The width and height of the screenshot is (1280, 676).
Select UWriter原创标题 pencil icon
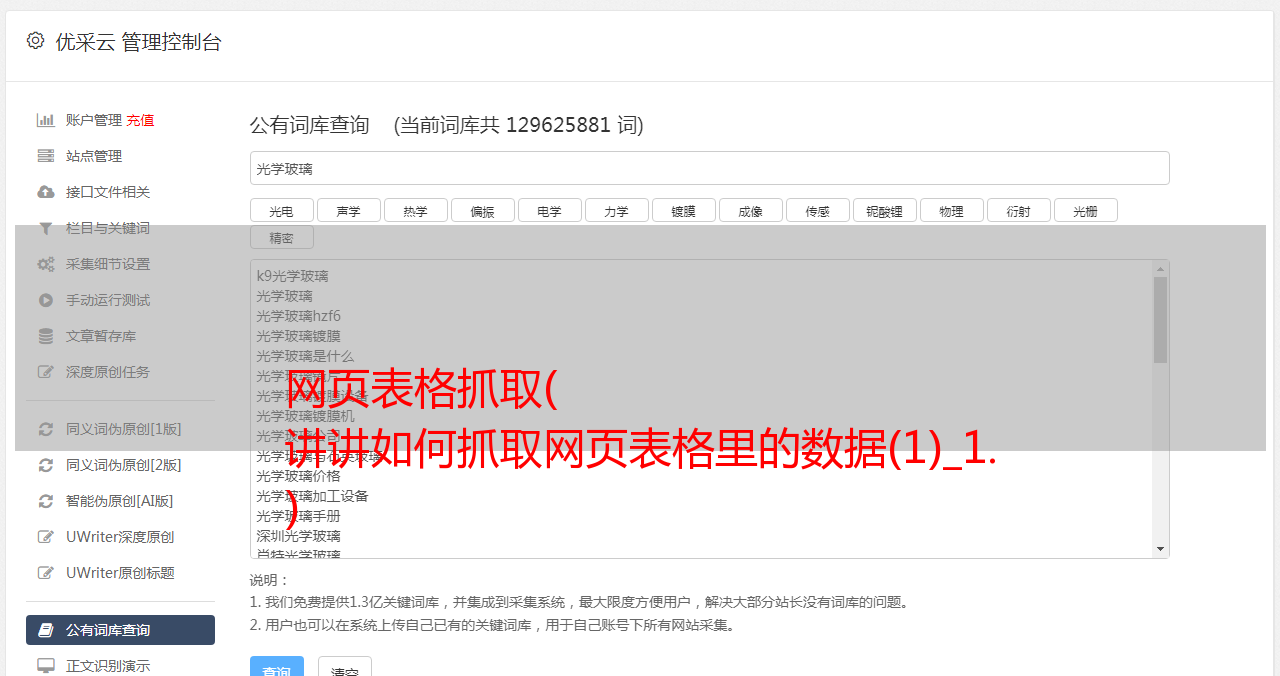point(45,573)
